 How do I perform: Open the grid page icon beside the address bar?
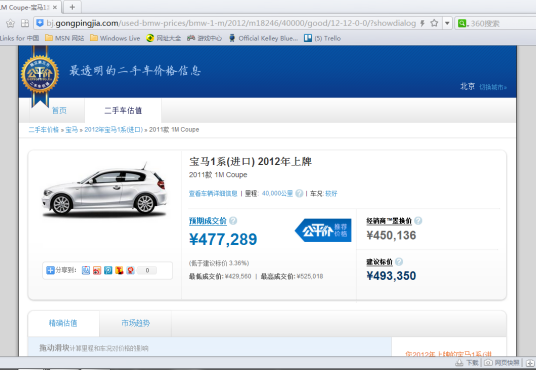coord(25,23)
